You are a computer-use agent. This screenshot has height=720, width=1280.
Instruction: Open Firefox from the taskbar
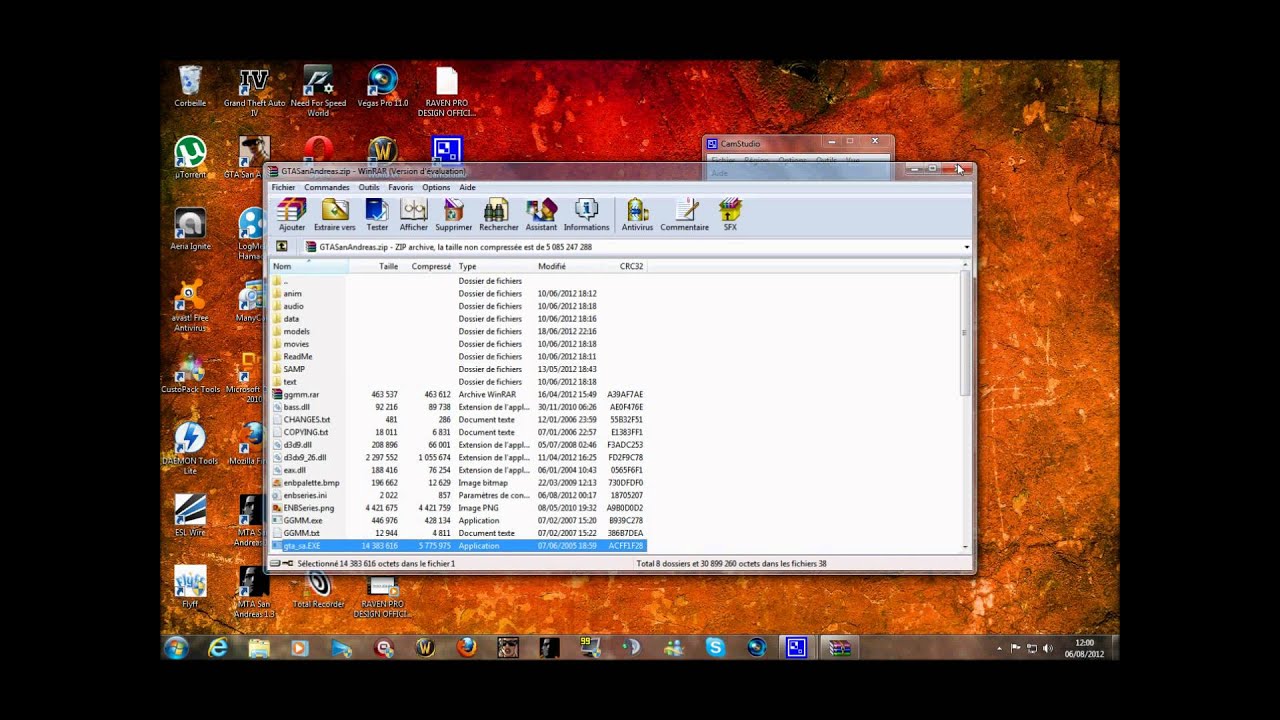(x=466, y=648)
